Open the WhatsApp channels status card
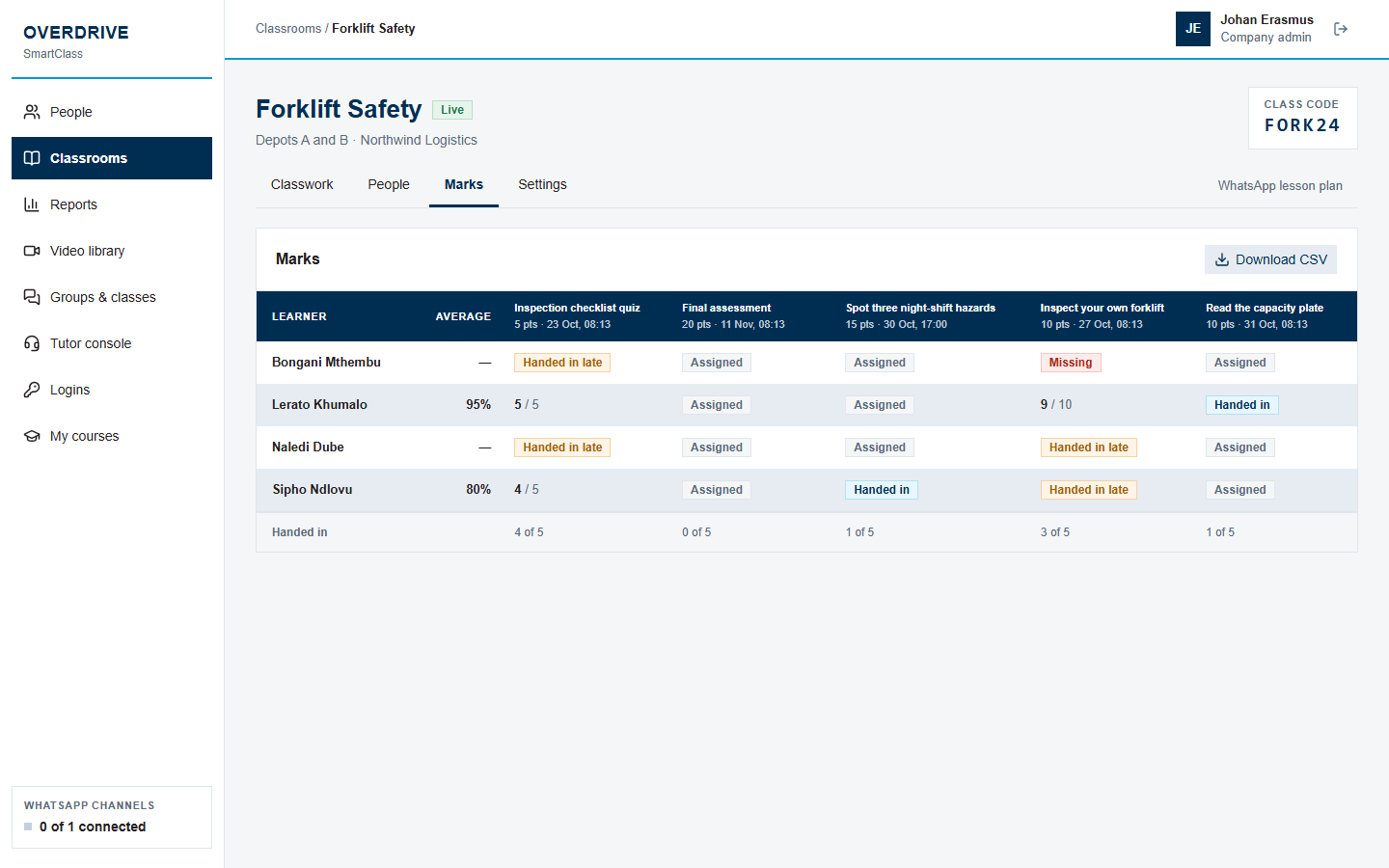1389x868 pixels. click(x=112, y=817)
